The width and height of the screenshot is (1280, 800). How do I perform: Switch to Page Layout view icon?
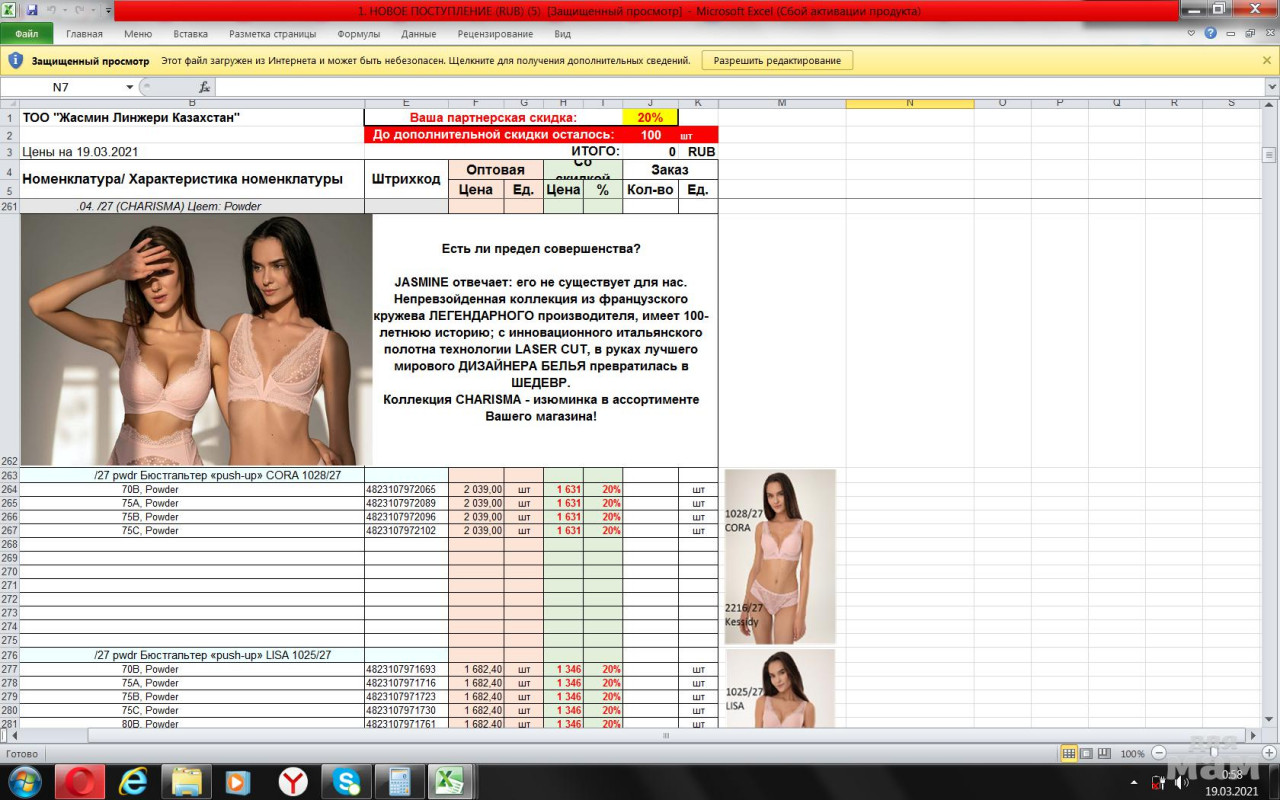click(x=1087, y=753)
